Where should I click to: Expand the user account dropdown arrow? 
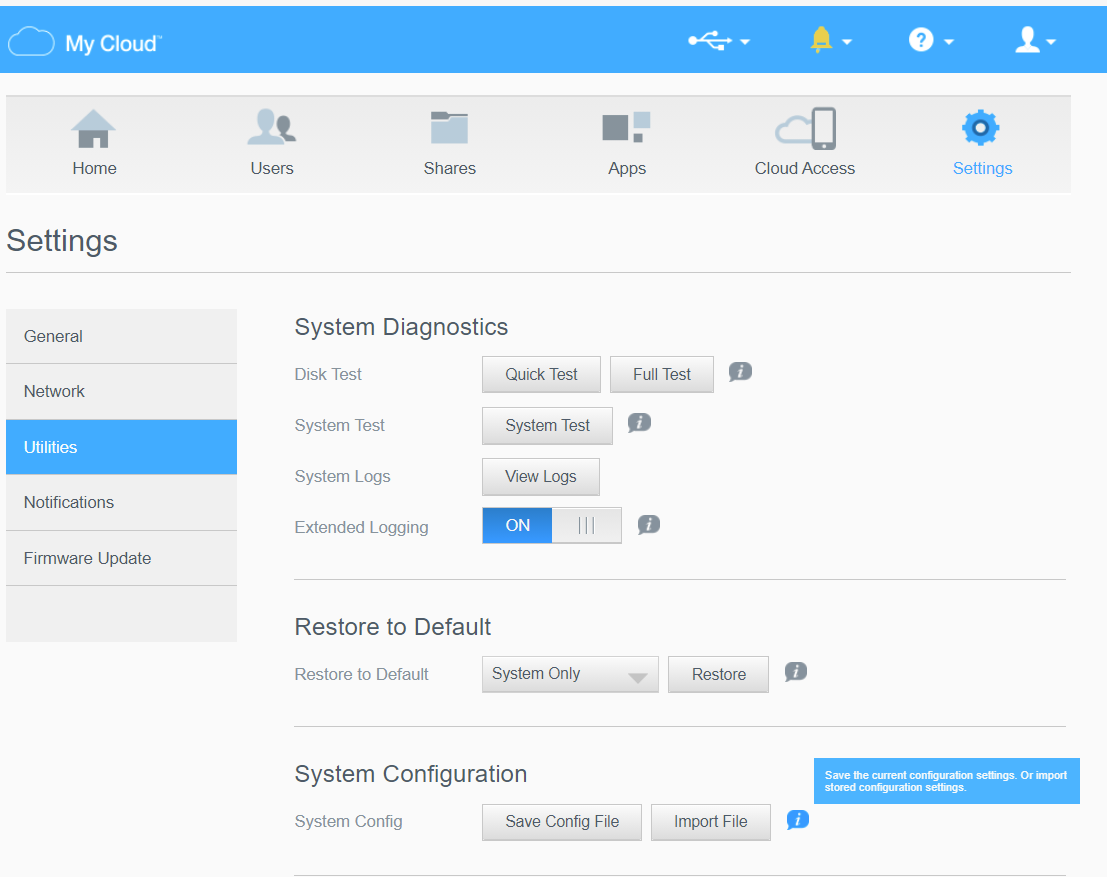click(1051, 42)
